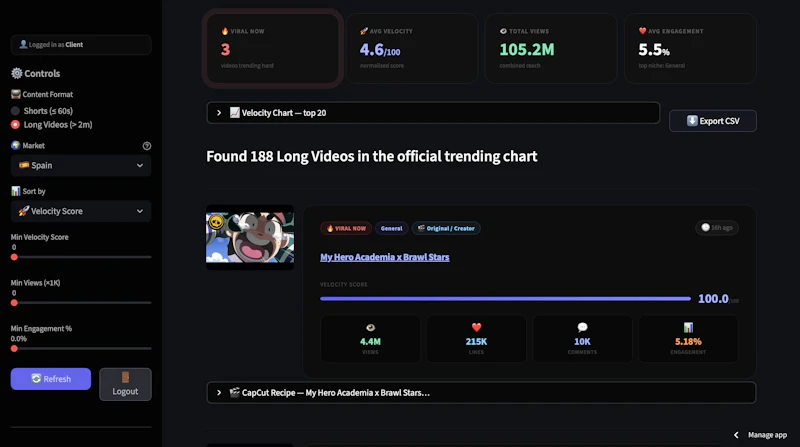The width and height of the screenshot is (800, 447).
Task: Click the Manage app button
Action: [767, 435]
